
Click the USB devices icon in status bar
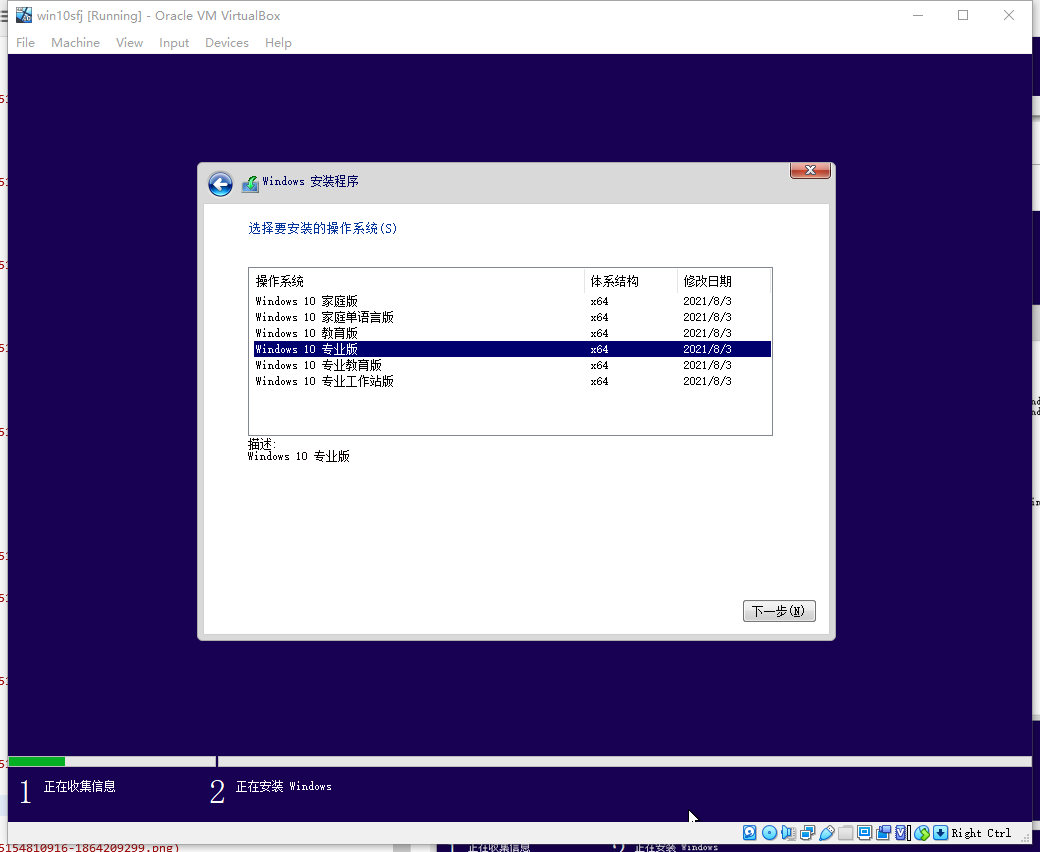click(826, 833)
